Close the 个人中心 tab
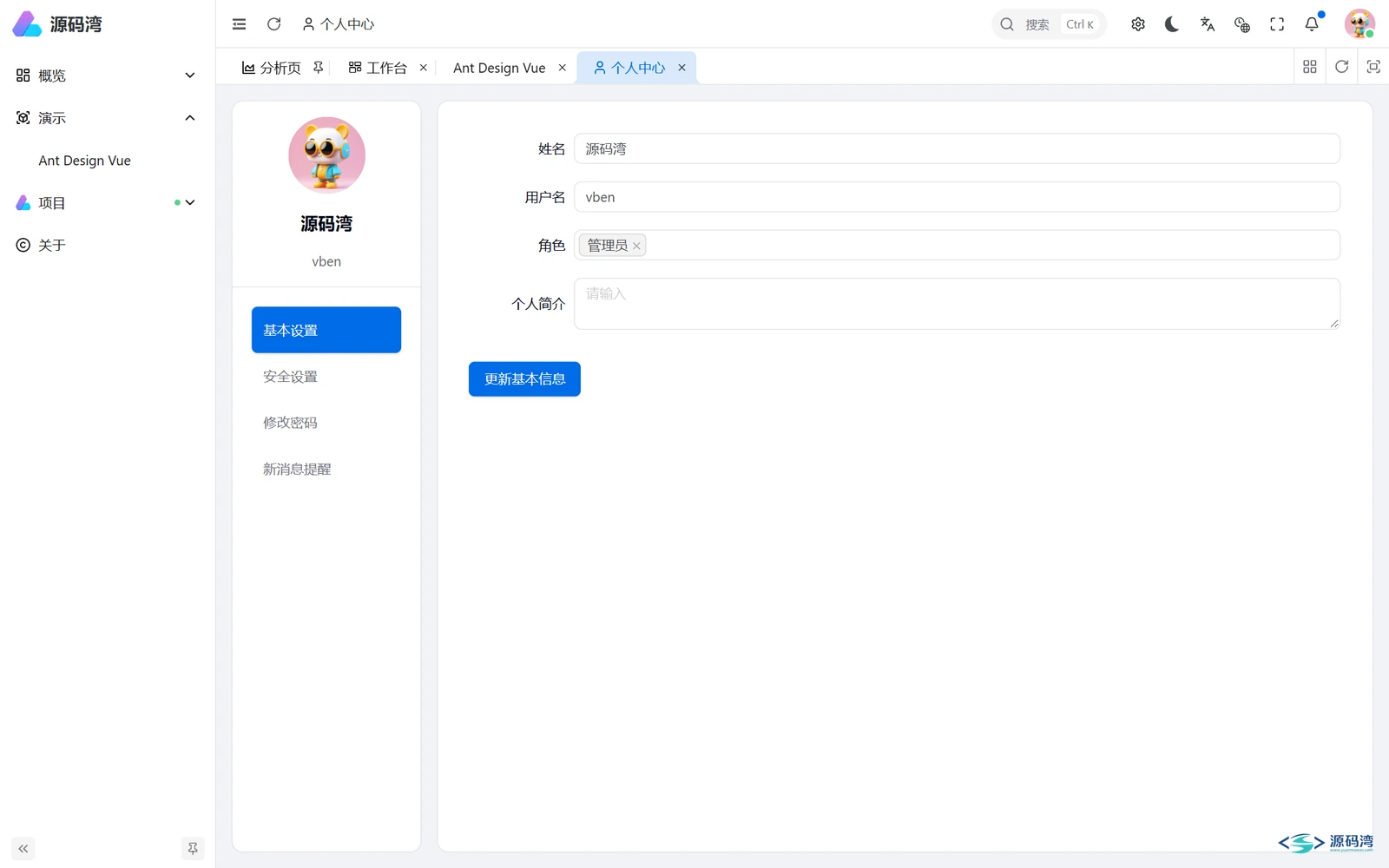Image resolution: width=1389 pixels, height=868 pixels. (x=682, y=68)
